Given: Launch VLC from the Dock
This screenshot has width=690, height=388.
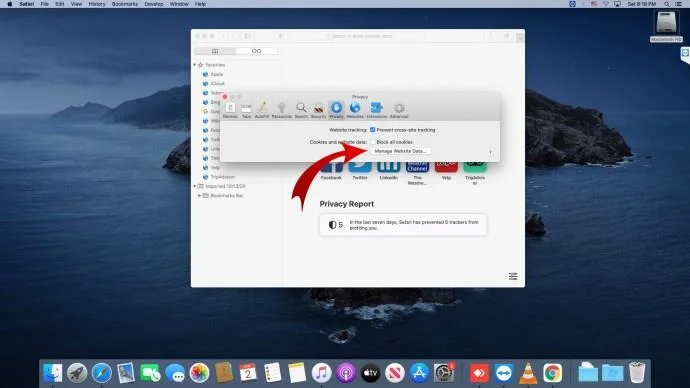Looking at the screenshot, I should click(x=528, y=373).
